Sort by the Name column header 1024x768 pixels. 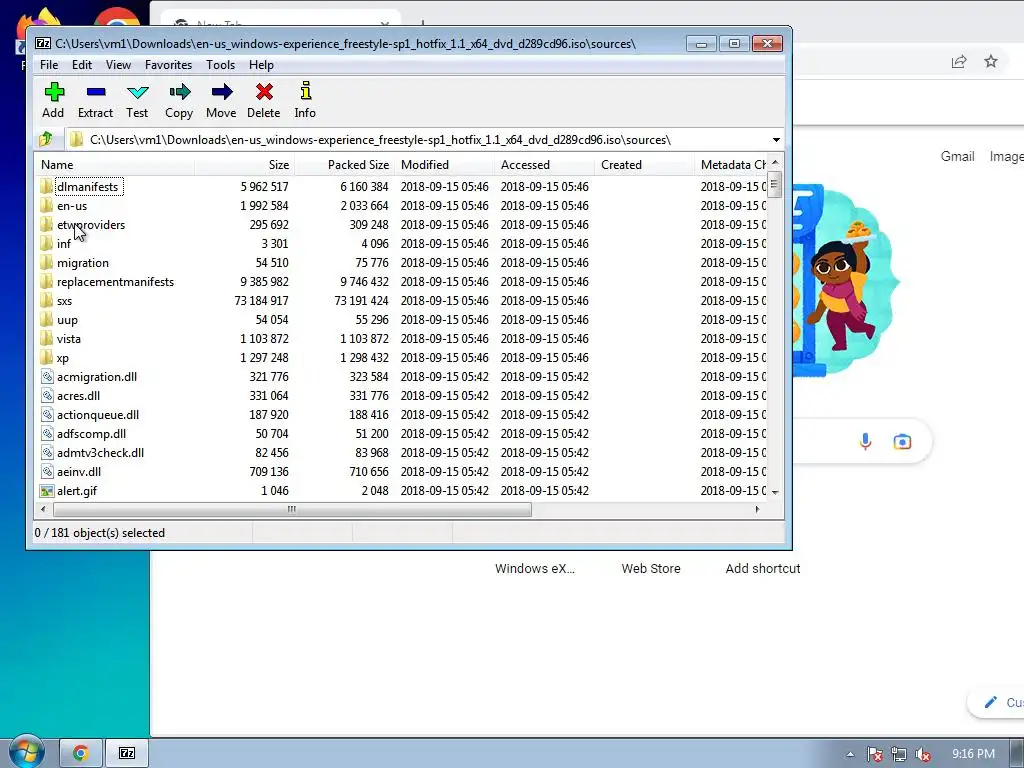[x=114, y=165]
